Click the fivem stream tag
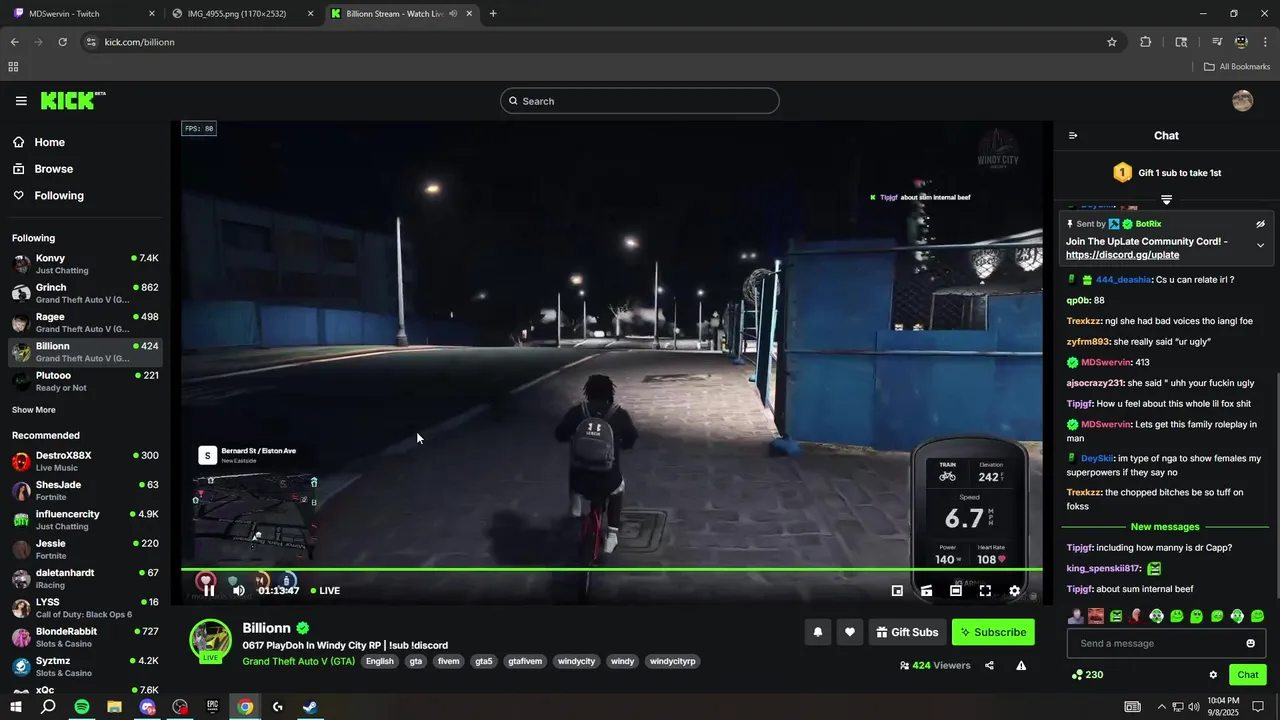The image size is (1280, 720). 448,661
